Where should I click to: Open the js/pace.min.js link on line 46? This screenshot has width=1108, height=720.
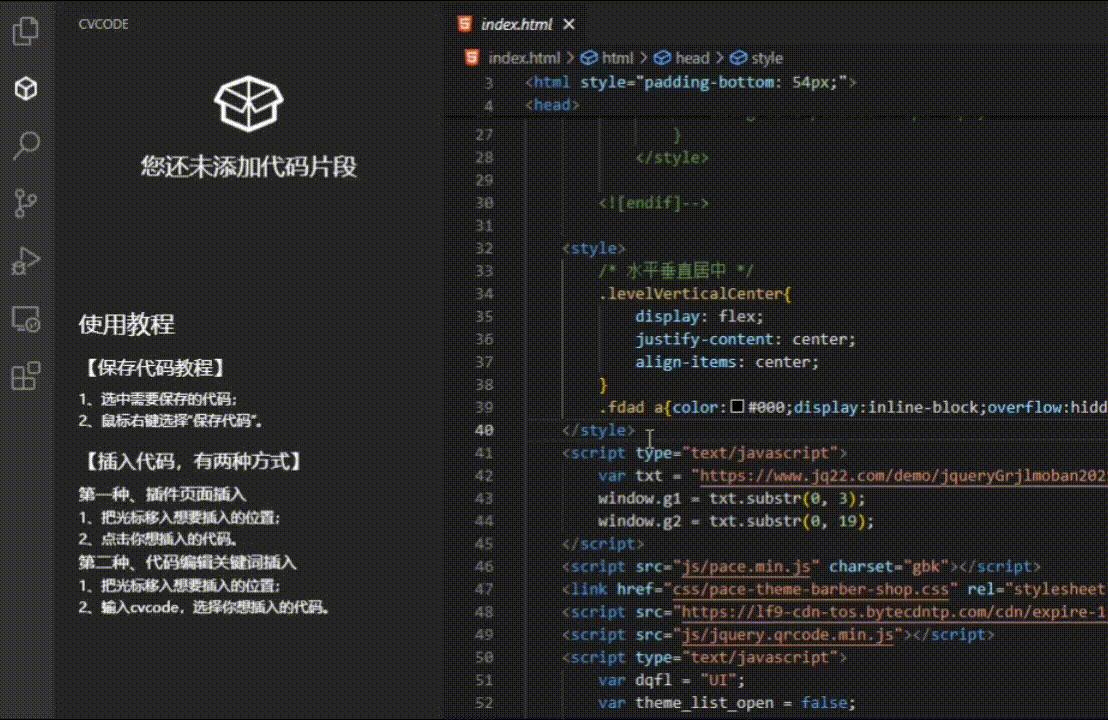(746, 567)
